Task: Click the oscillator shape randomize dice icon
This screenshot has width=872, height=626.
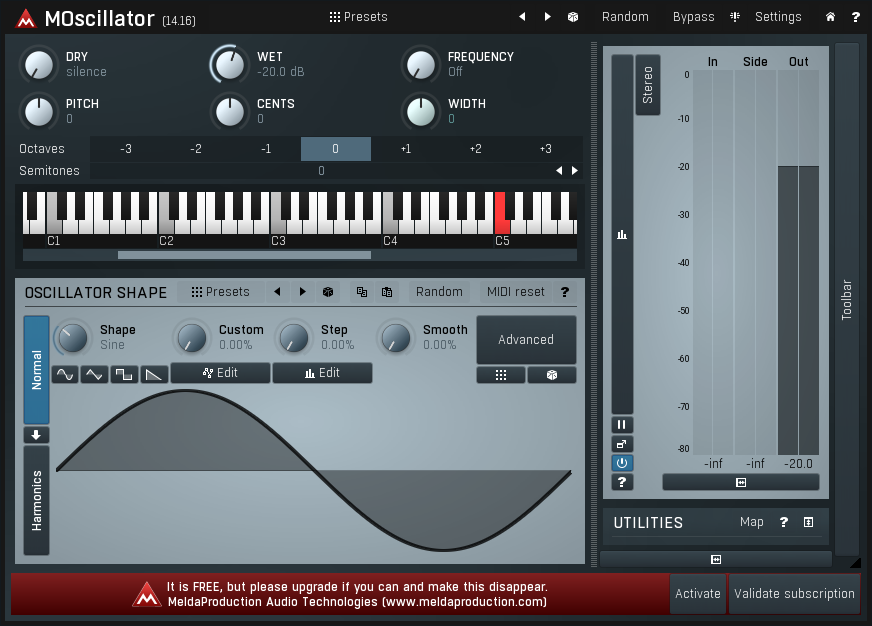Action: [x=327, y=292]
